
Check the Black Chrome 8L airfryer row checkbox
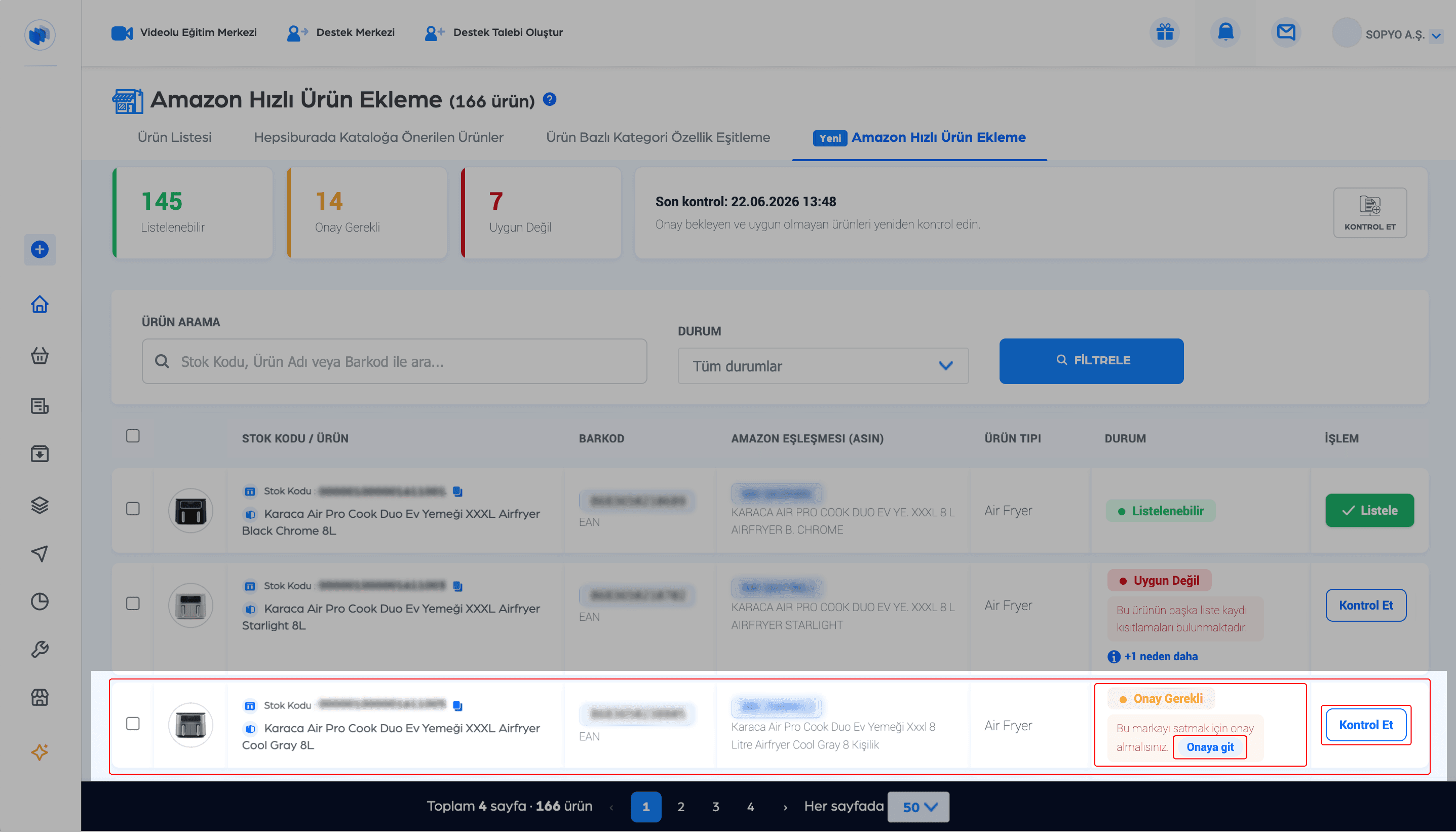(133, 509)
